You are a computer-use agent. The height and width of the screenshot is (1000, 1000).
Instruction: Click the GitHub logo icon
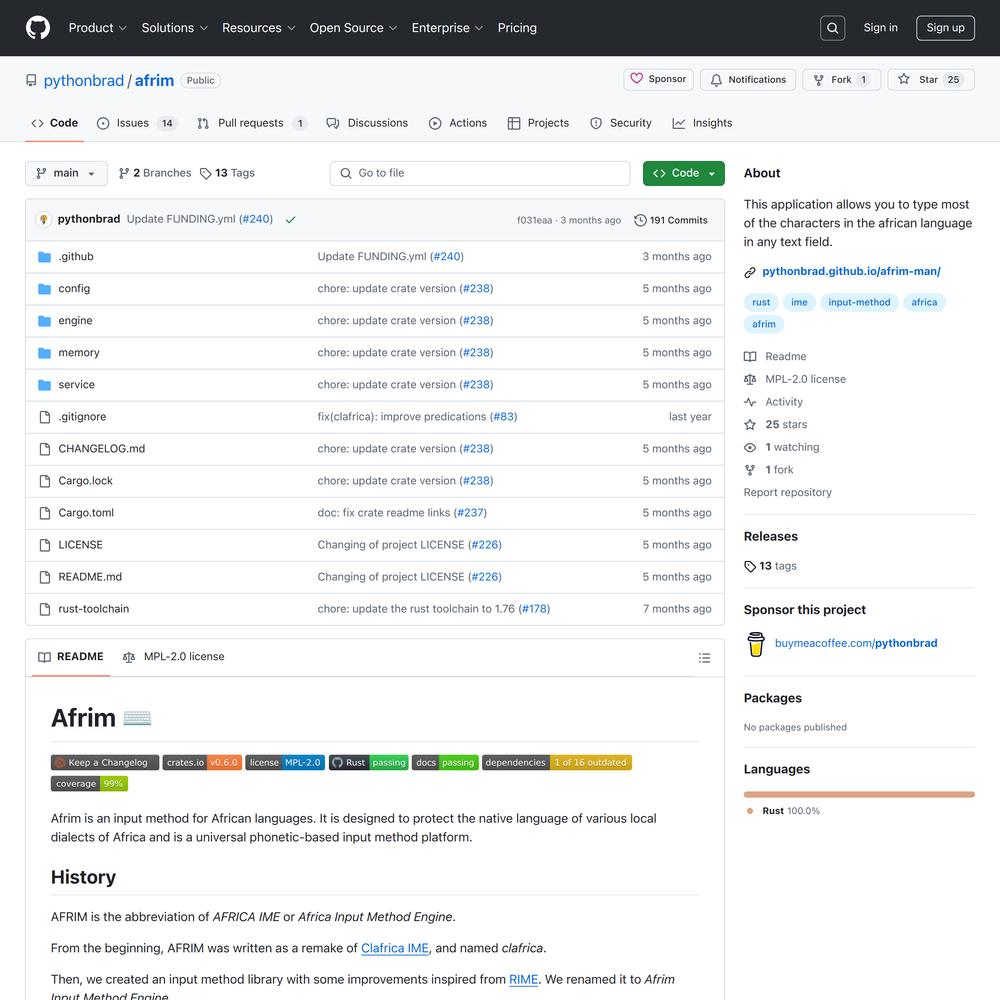pyautogui.click(x=38, y=28)
